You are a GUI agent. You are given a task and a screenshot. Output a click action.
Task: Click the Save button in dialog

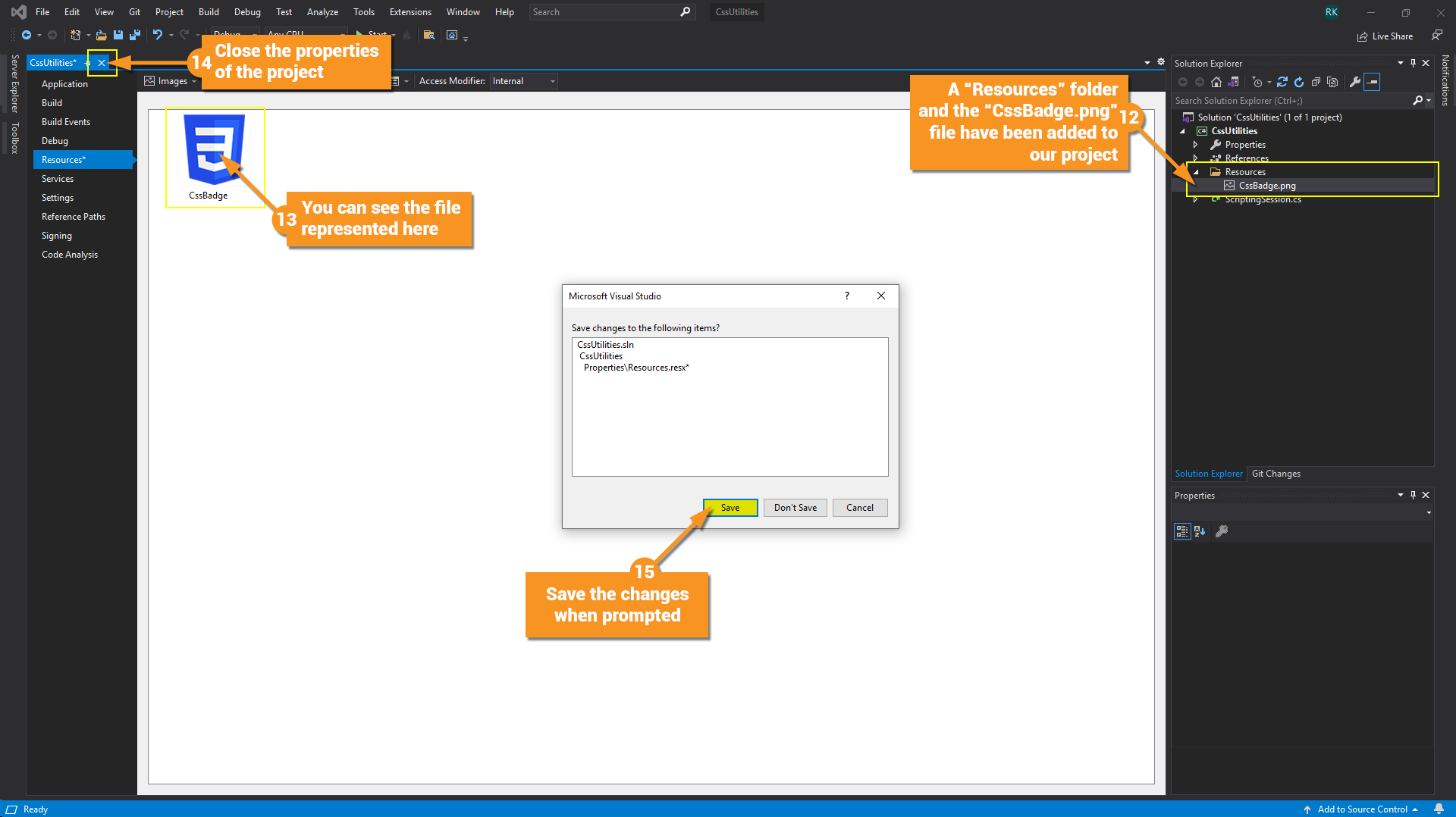click(x=730, y=508)
